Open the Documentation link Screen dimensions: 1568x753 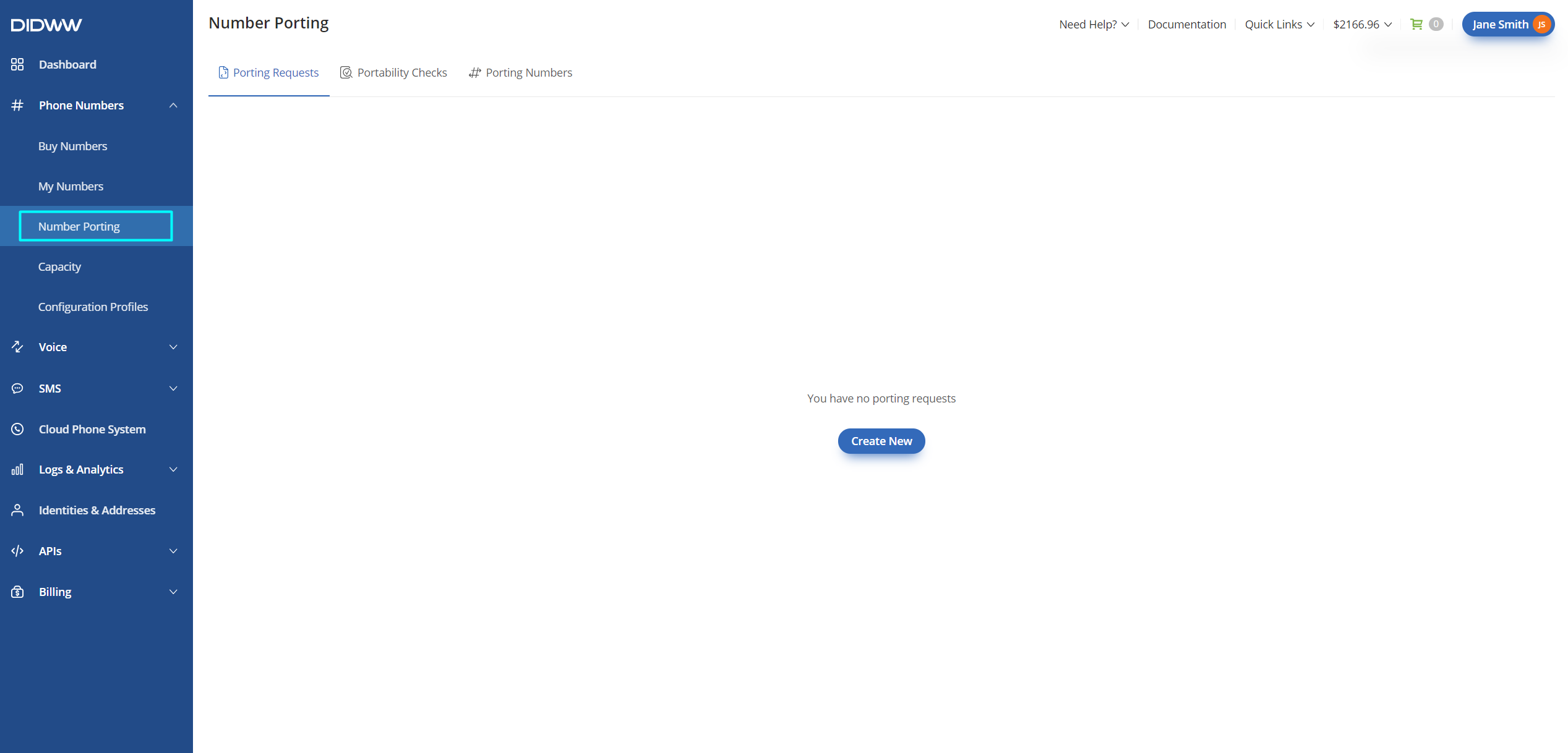coord(1186,24)
